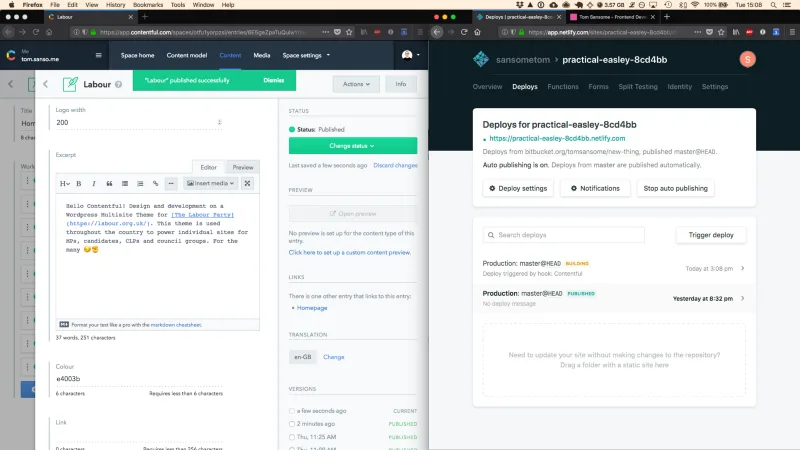
Task: Insert a blockquote in the editor
Action: pos(109,184)
